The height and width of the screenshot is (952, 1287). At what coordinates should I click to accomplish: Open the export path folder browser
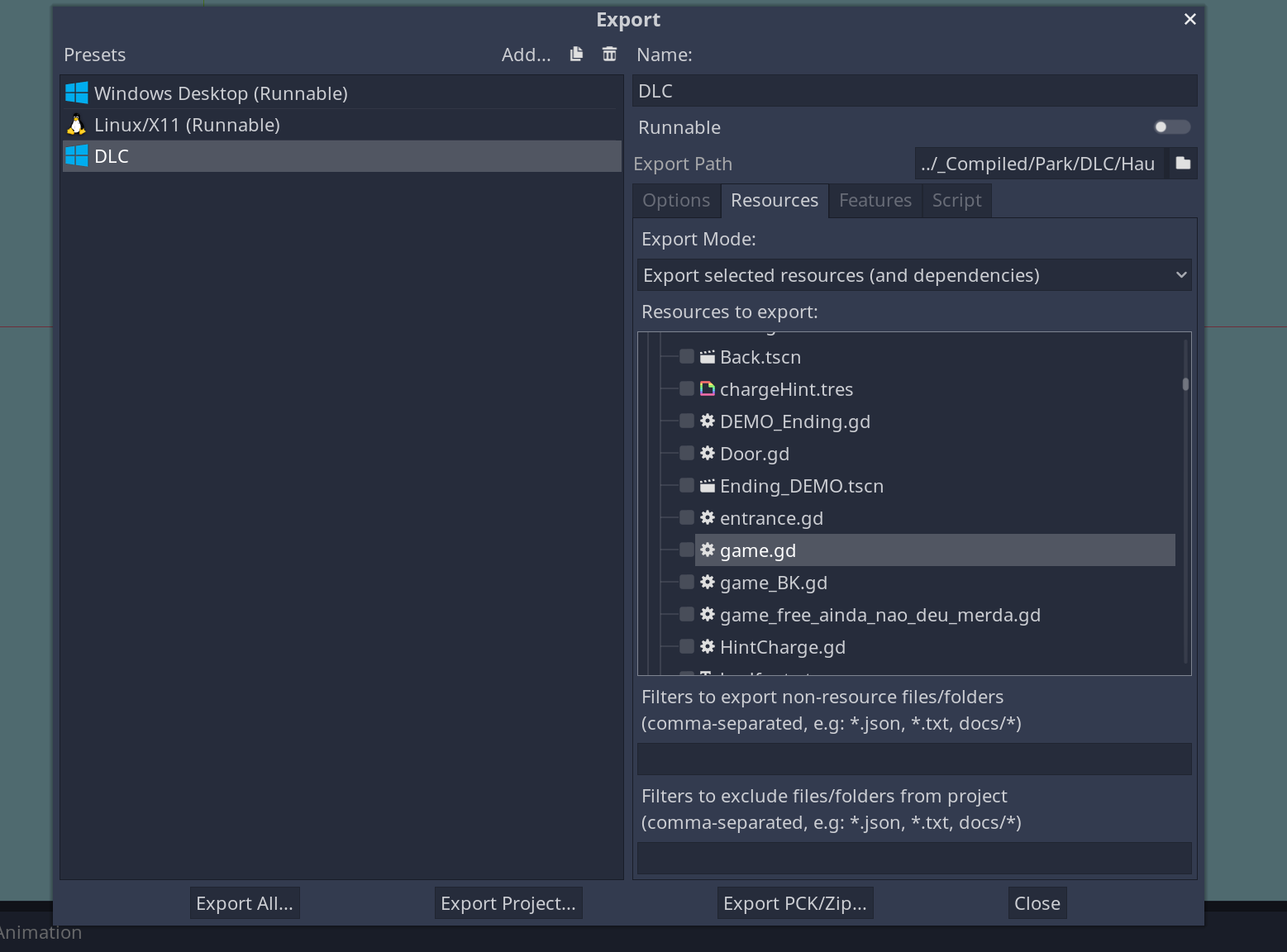[1183, 164]
